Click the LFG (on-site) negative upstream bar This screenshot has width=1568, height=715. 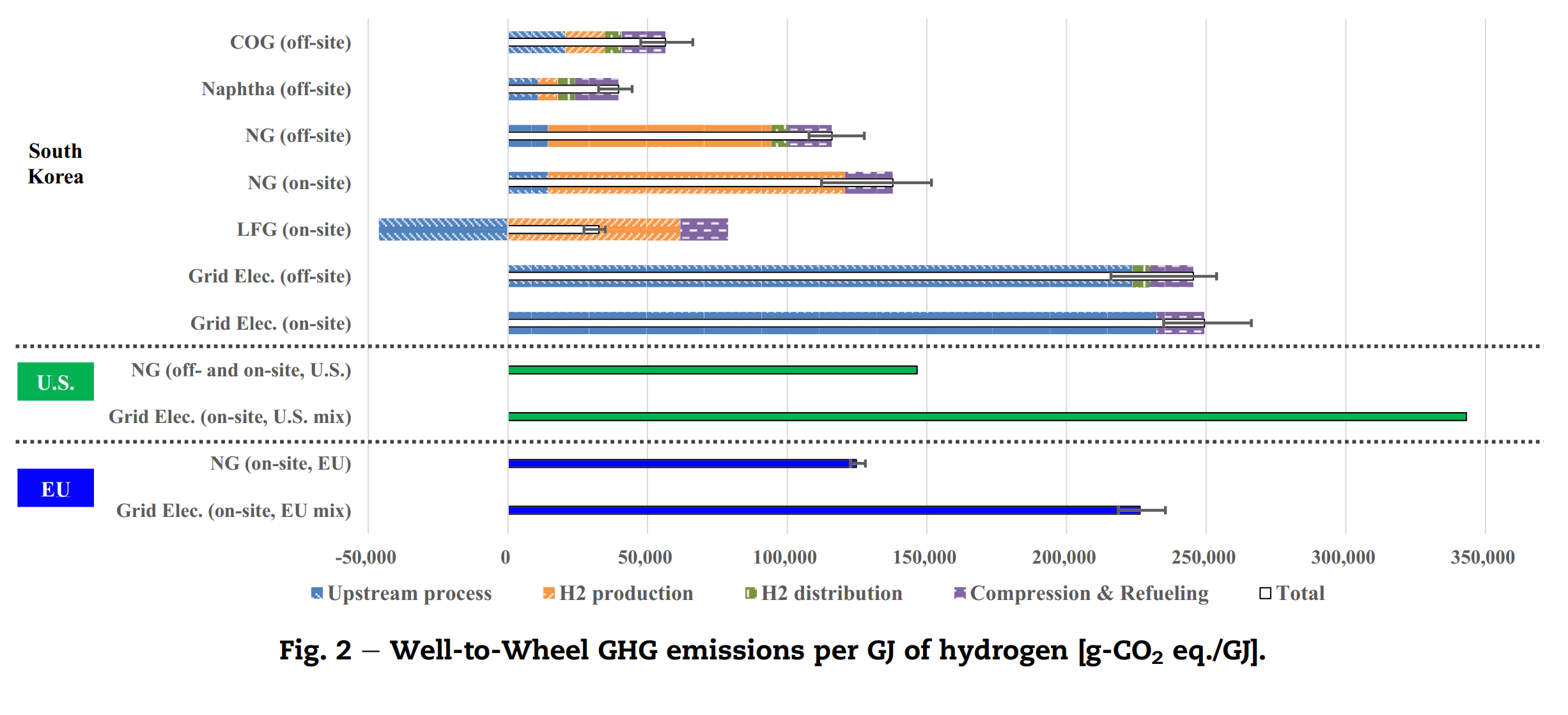[442, 229]
